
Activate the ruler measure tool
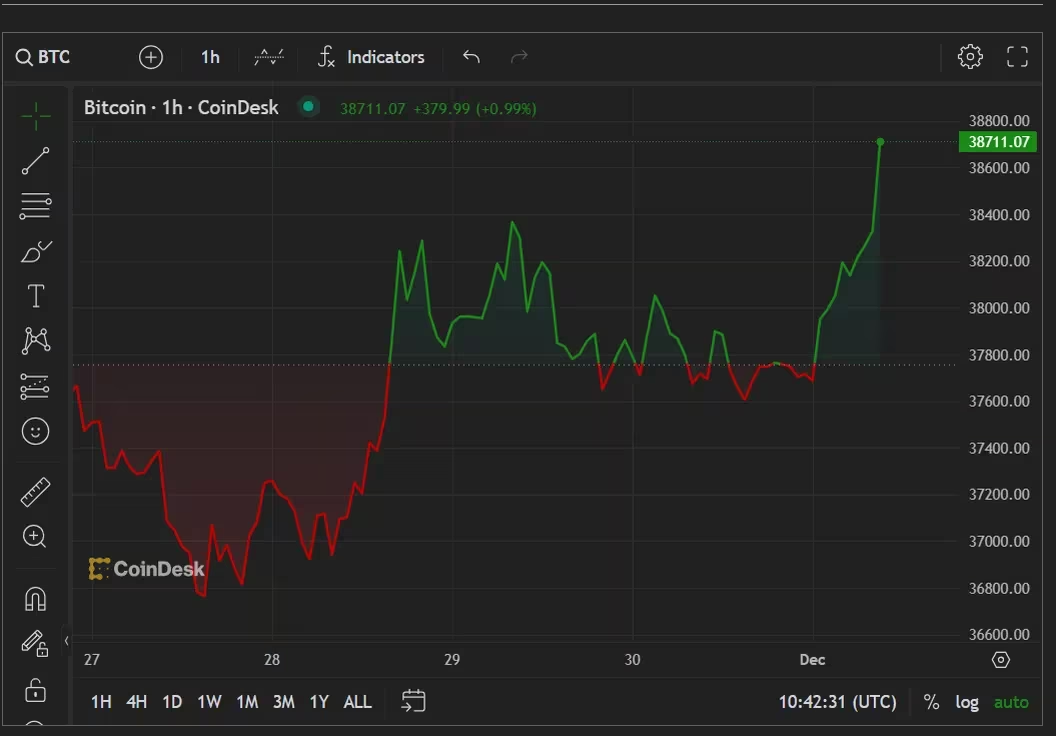(36, 492)
